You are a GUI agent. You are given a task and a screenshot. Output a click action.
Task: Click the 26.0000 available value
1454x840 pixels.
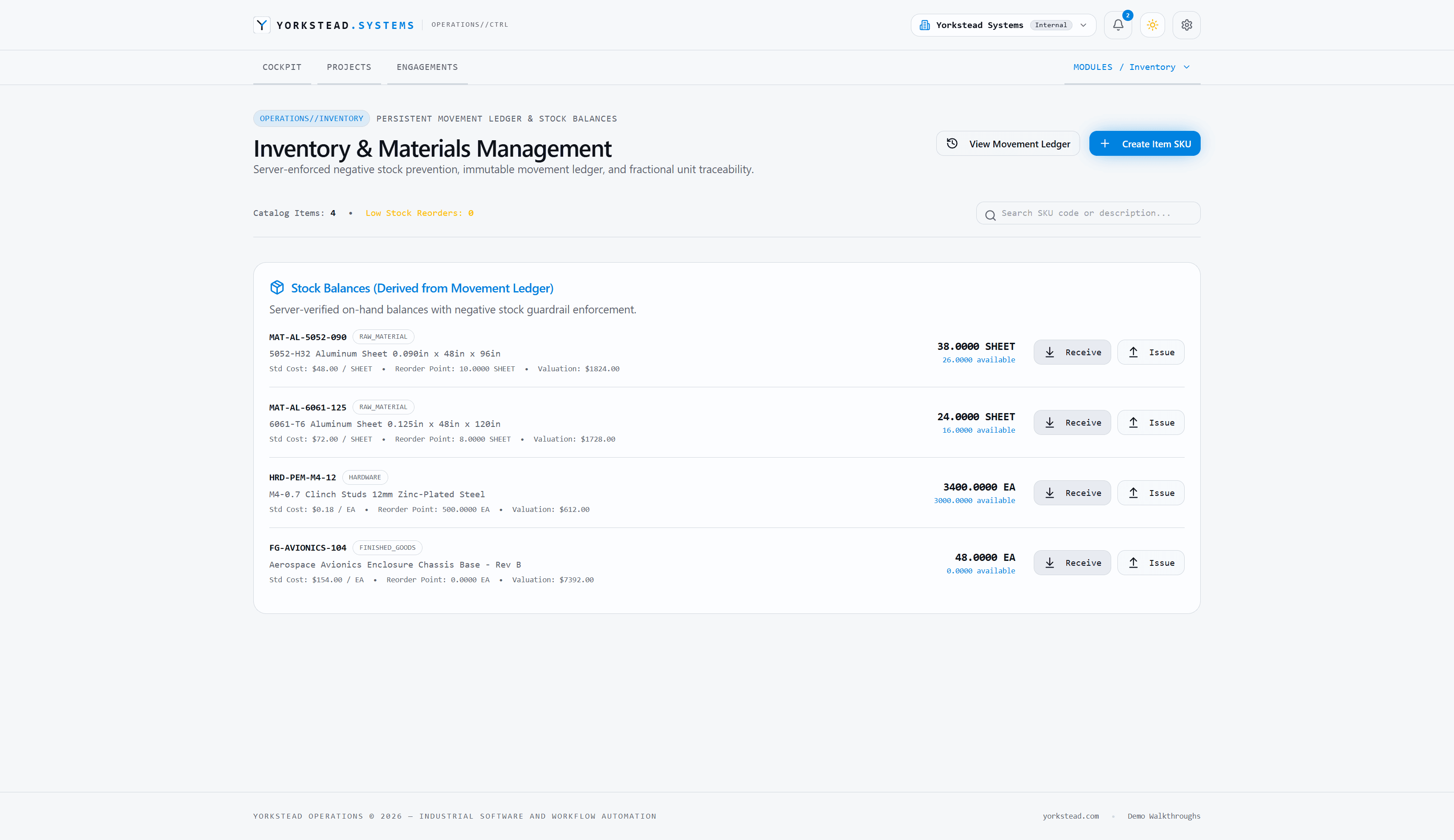pyautogui.click(x=979, y=359)
